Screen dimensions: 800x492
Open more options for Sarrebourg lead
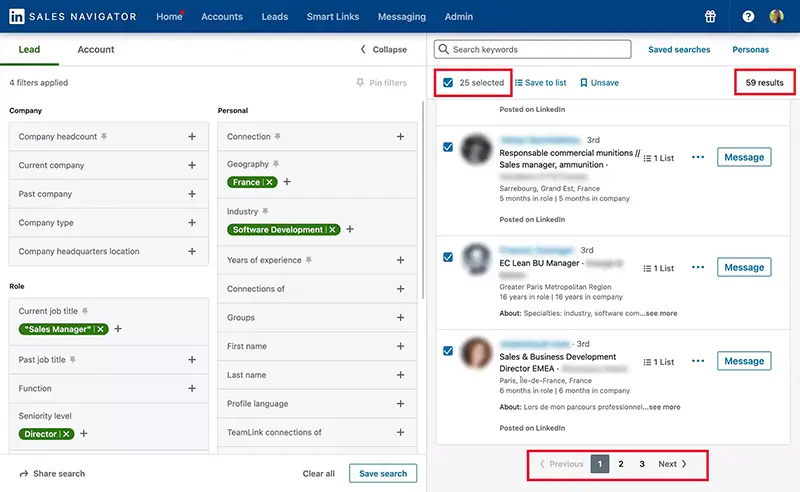point(698,157)
